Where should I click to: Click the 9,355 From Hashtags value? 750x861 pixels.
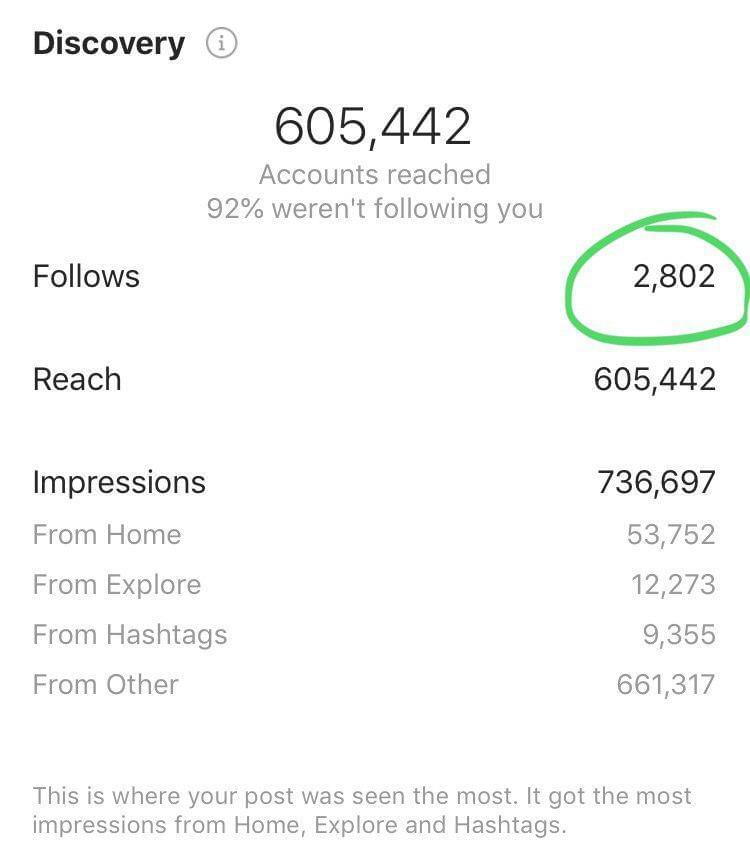(679, 635)
